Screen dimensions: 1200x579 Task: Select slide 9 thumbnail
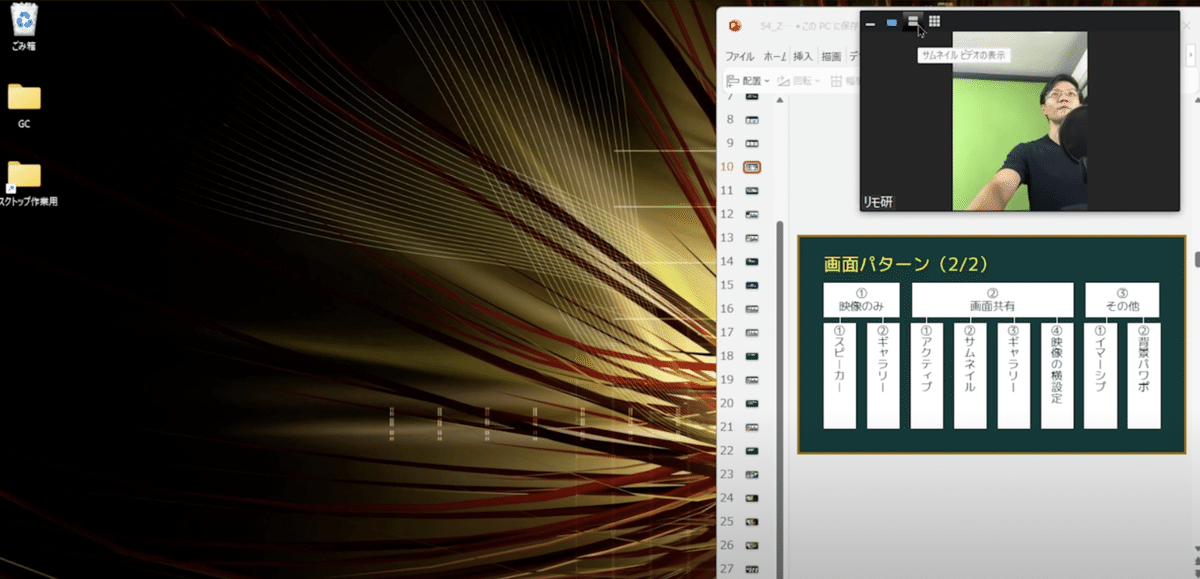pyautogui.click(x=752, y=143)
